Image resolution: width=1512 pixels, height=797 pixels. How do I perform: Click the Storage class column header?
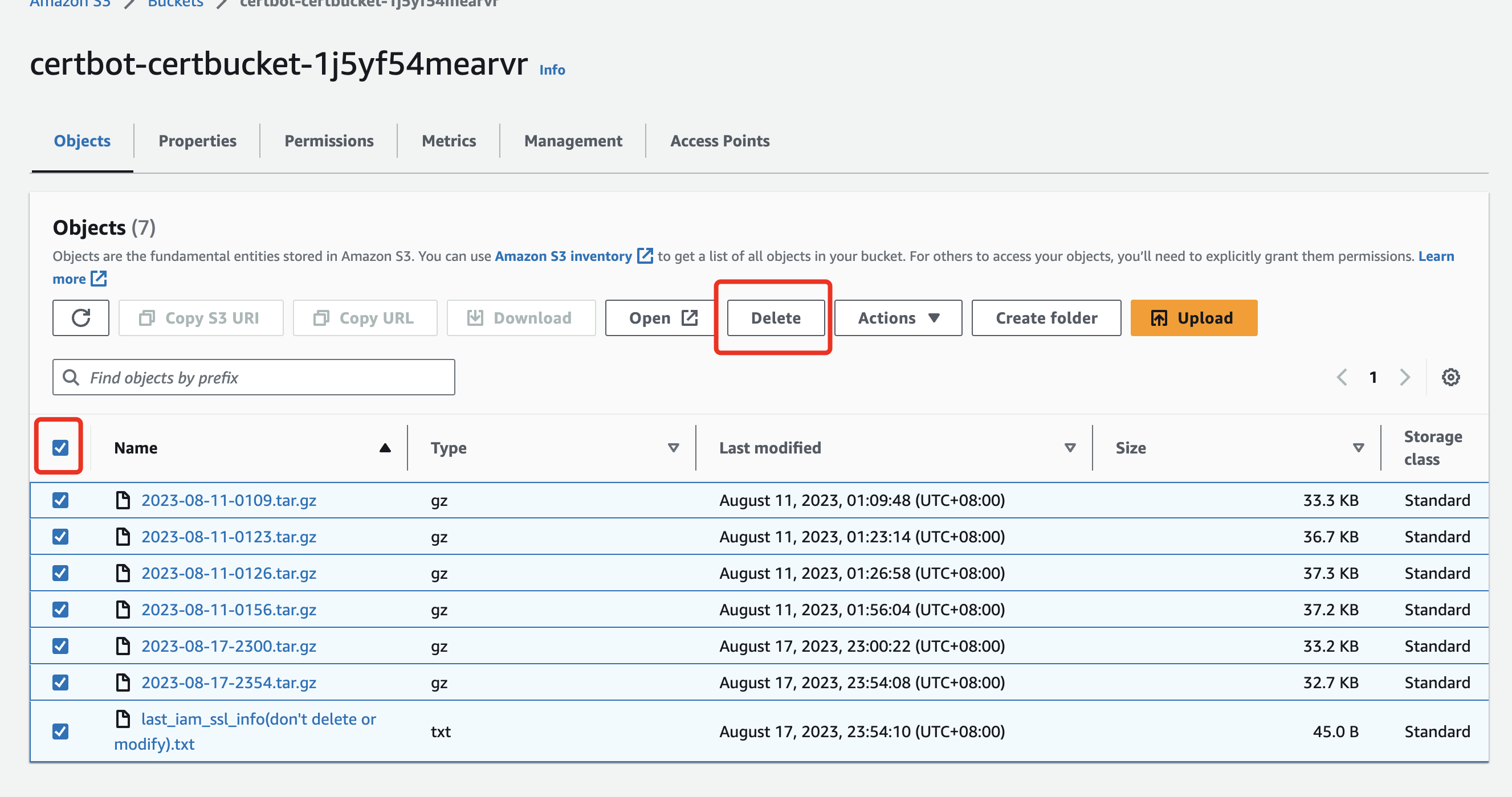tap(1433, 448)
